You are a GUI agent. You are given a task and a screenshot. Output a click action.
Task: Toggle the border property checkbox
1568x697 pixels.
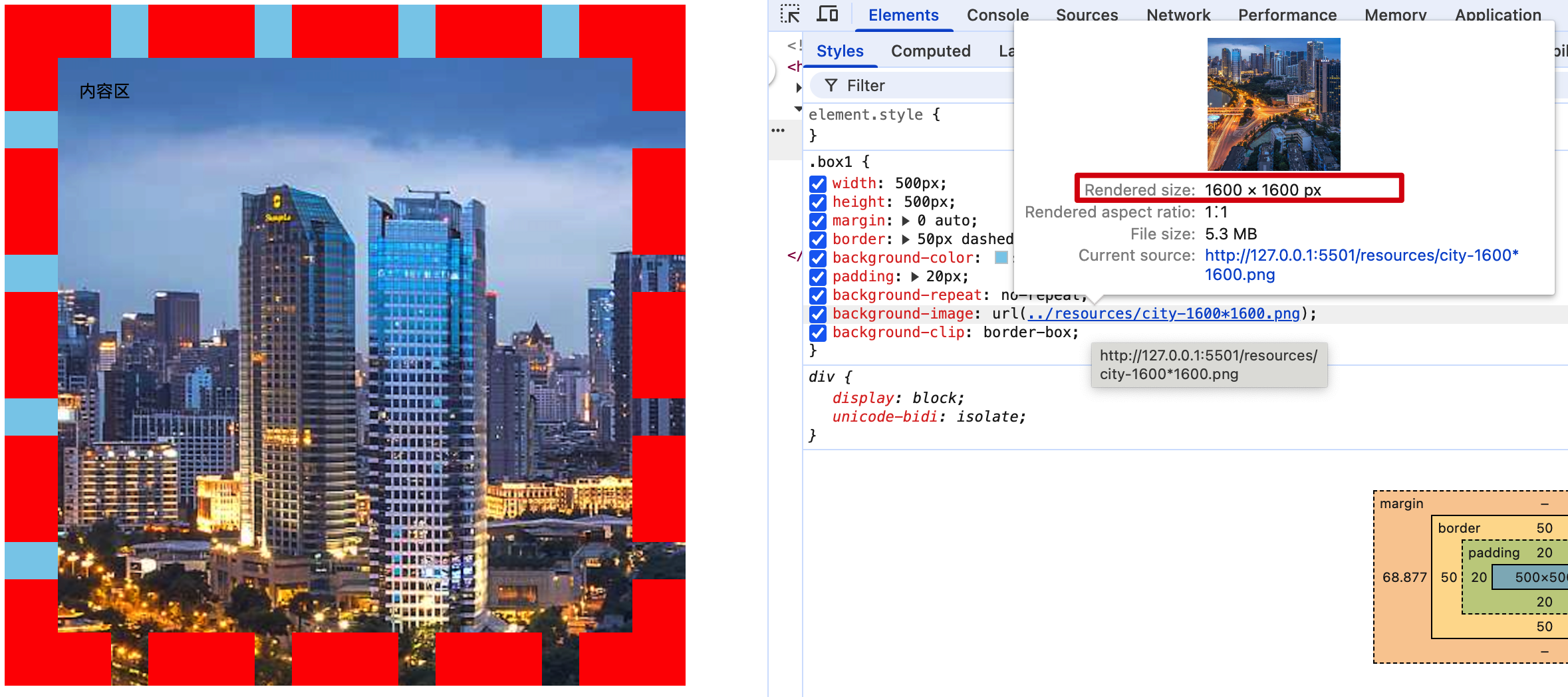(818, 239)
